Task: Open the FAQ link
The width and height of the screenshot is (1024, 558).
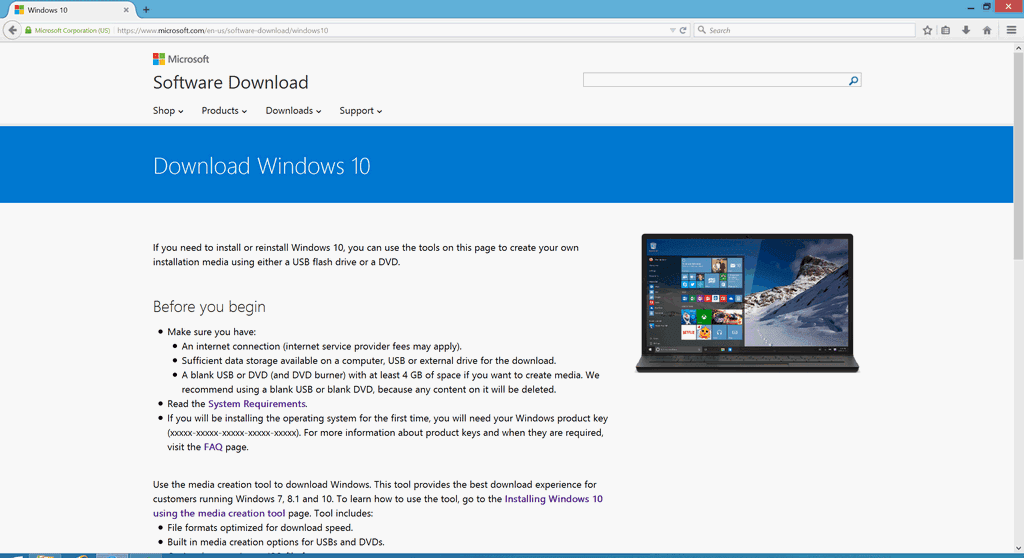Action: click(213, 447)
